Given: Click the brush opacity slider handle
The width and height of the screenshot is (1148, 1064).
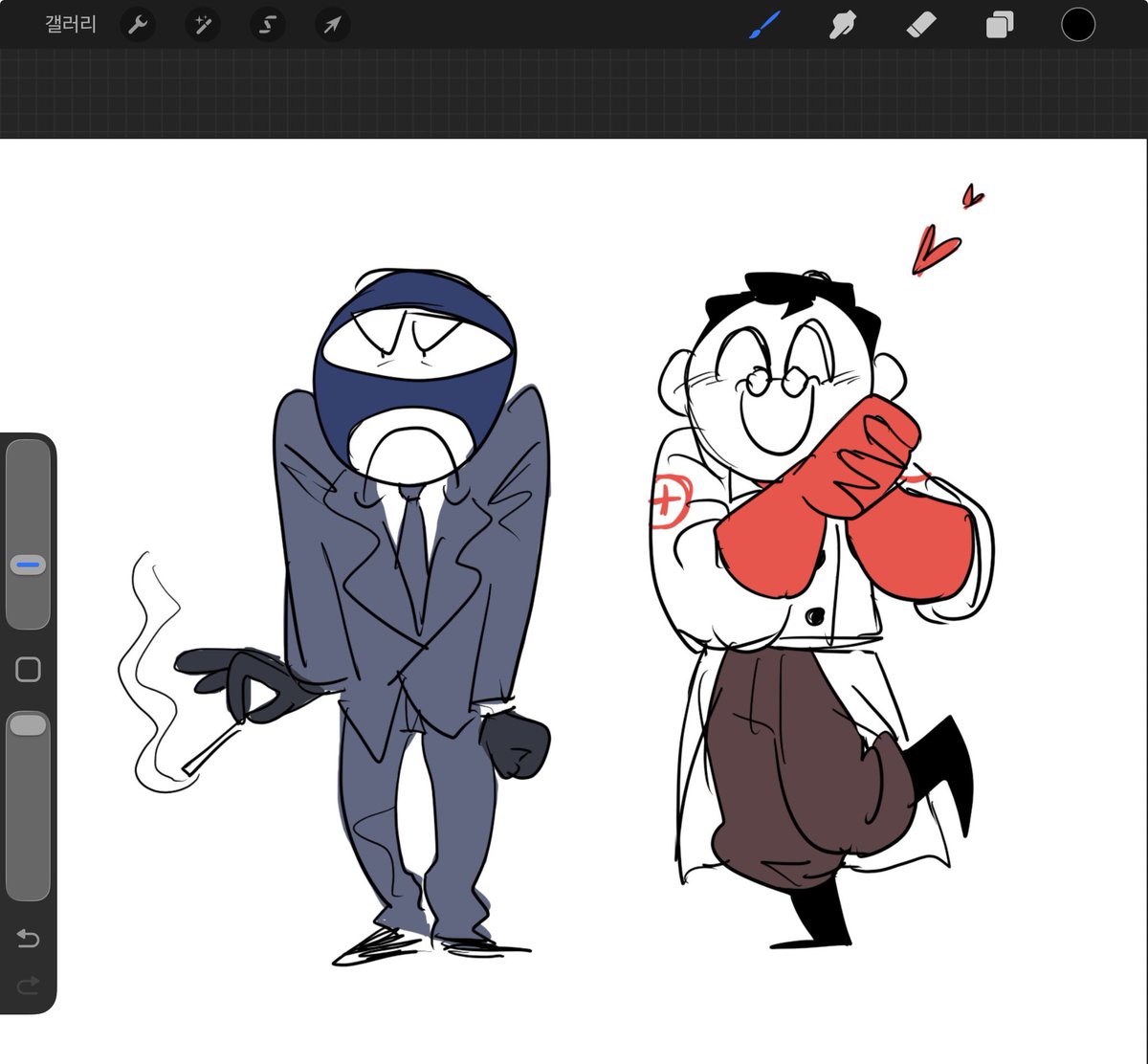Looking at the screenshot, I should [x=28, y=724].
